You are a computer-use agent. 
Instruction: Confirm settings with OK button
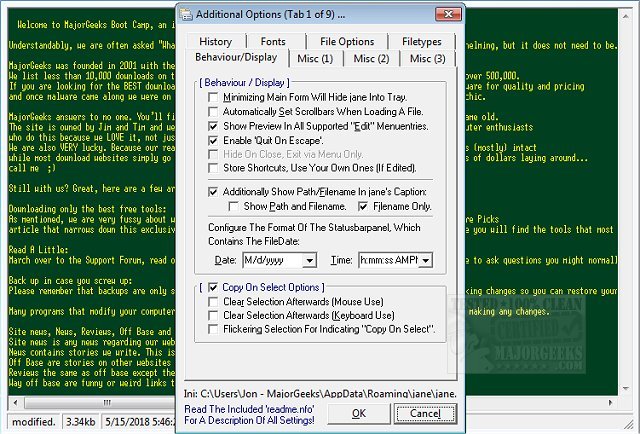click(x=359, y=414)
